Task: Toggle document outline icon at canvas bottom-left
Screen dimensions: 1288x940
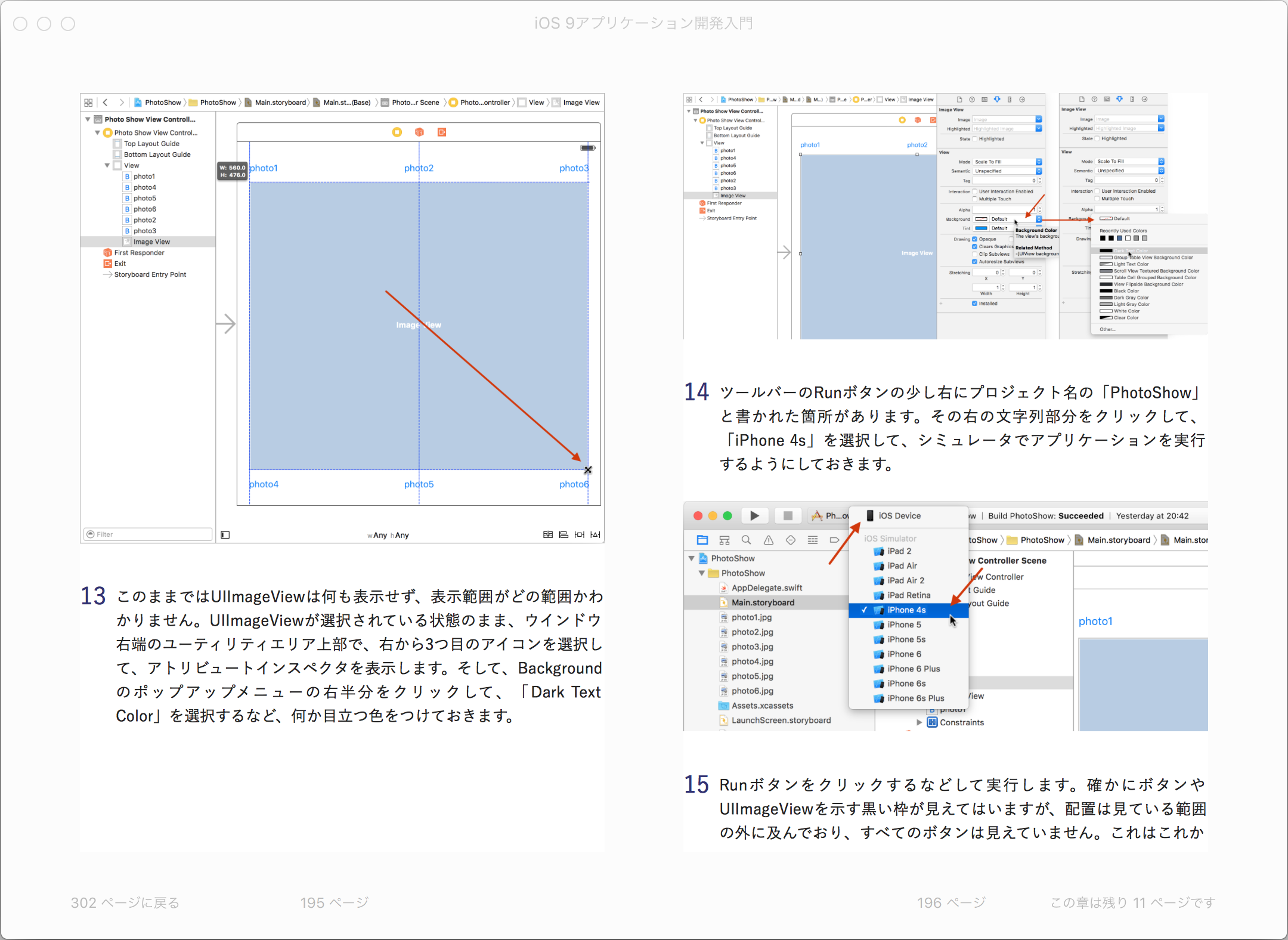Action: [225, 535]
